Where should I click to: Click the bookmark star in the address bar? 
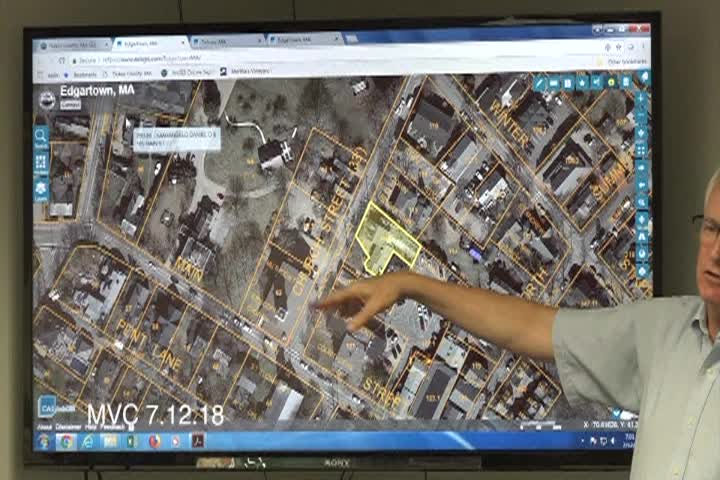(x=619, y=47)
